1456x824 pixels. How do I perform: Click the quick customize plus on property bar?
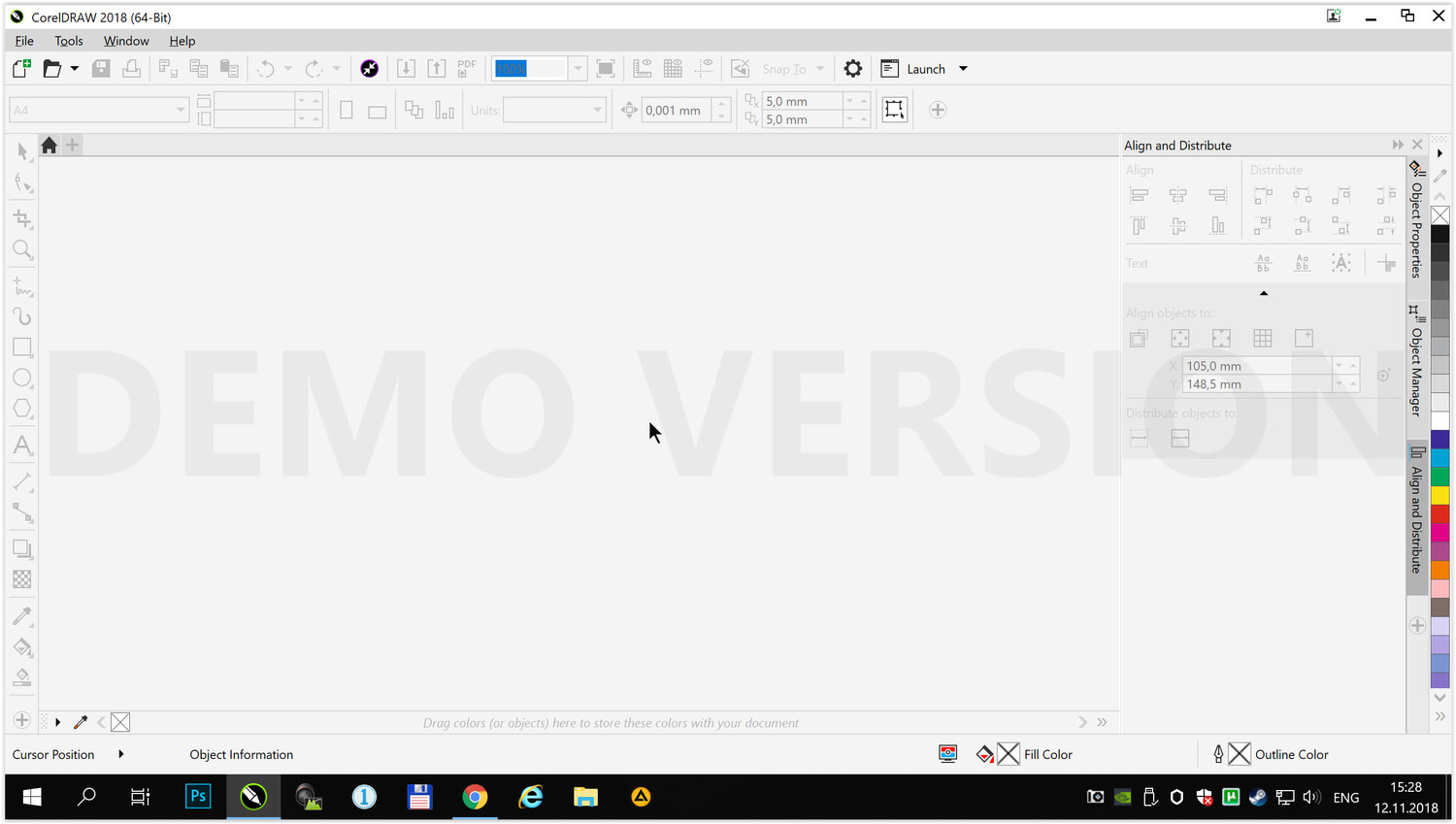(938, 110)
